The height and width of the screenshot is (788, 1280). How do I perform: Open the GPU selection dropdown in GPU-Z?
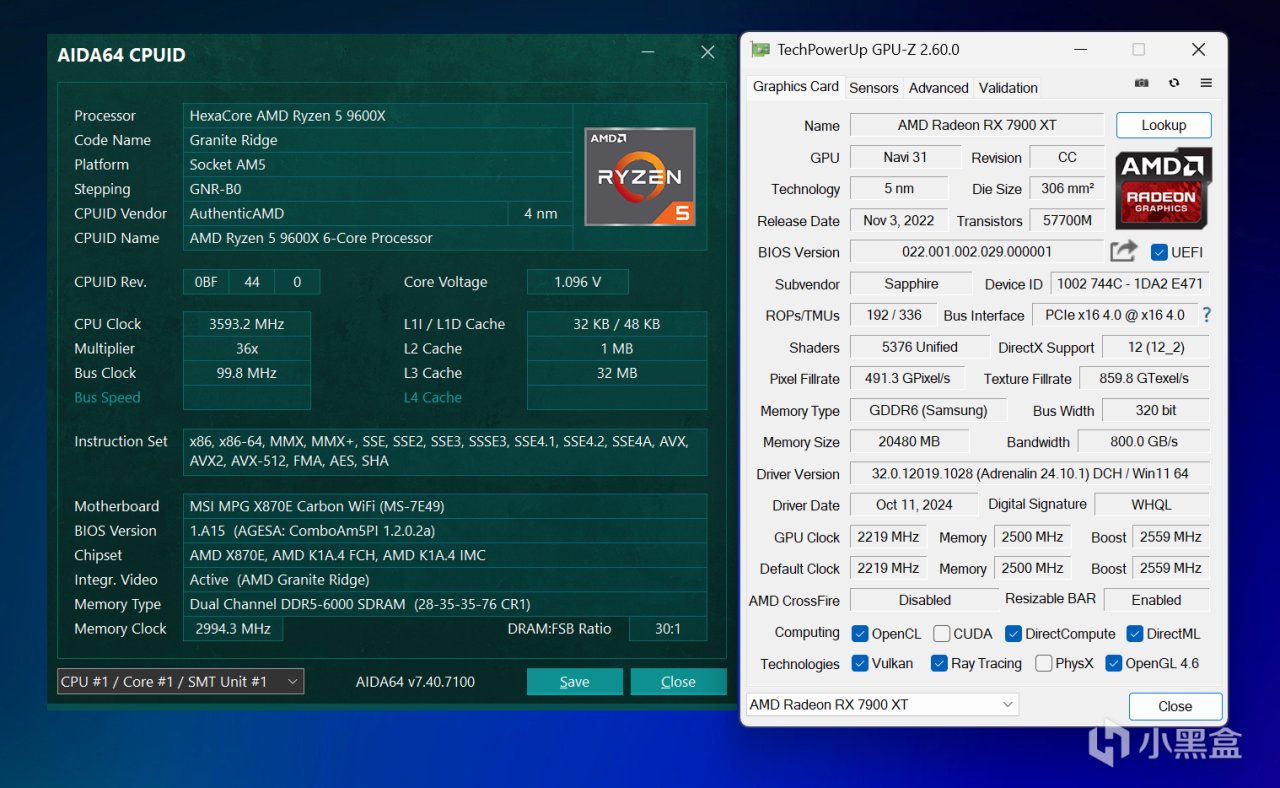tap(882, 705)
